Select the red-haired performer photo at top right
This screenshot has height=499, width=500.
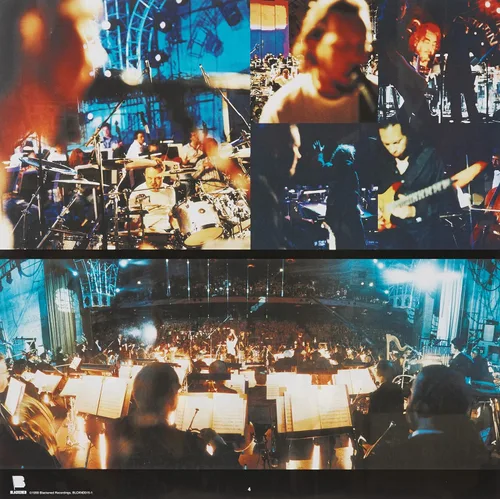pyautogui.click(x=439, y=61)
